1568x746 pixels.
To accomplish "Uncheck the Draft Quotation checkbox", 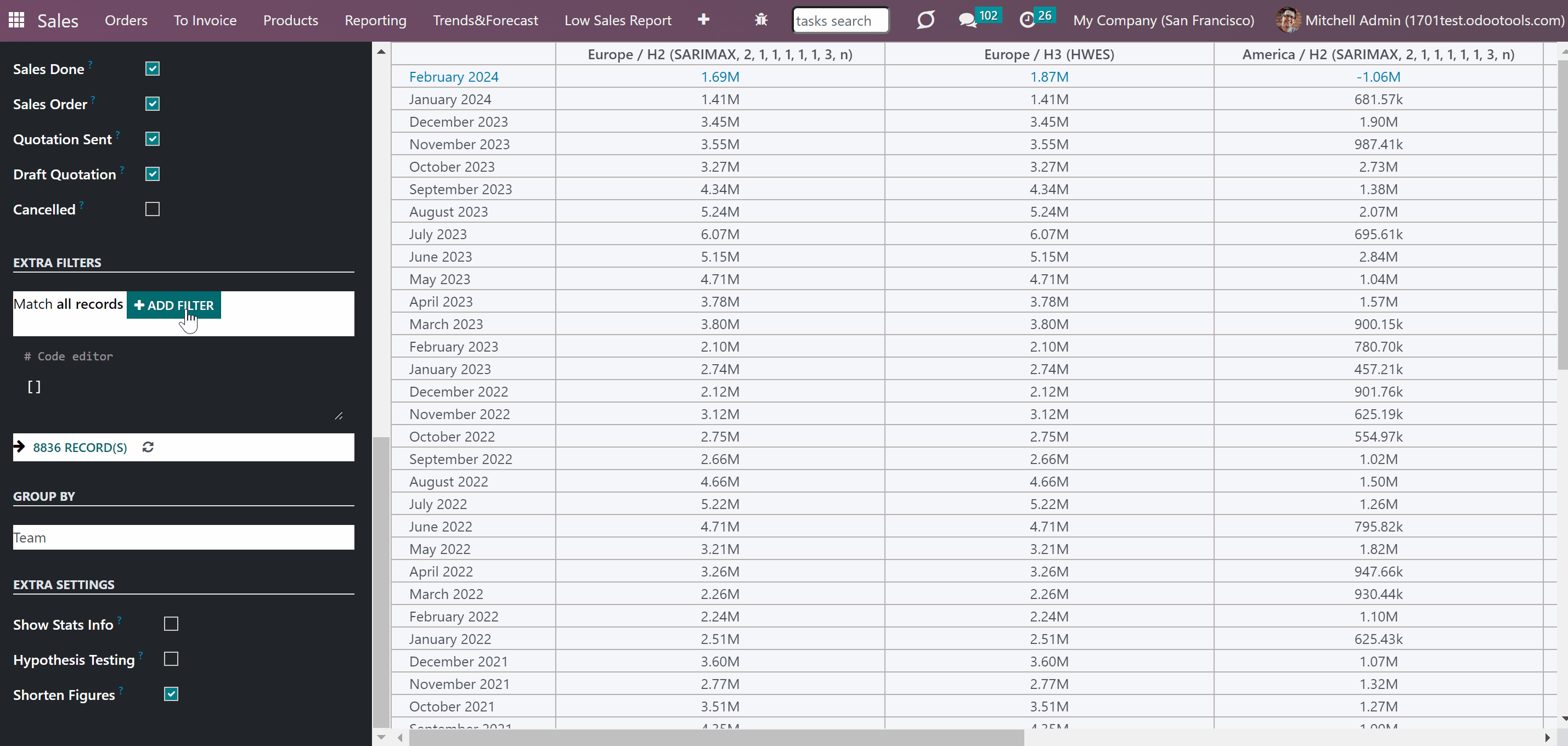I will click(152, 174).
